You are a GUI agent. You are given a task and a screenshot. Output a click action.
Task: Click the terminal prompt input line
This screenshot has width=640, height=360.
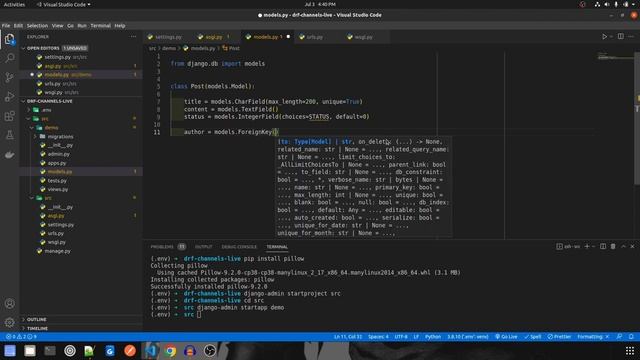199,314
